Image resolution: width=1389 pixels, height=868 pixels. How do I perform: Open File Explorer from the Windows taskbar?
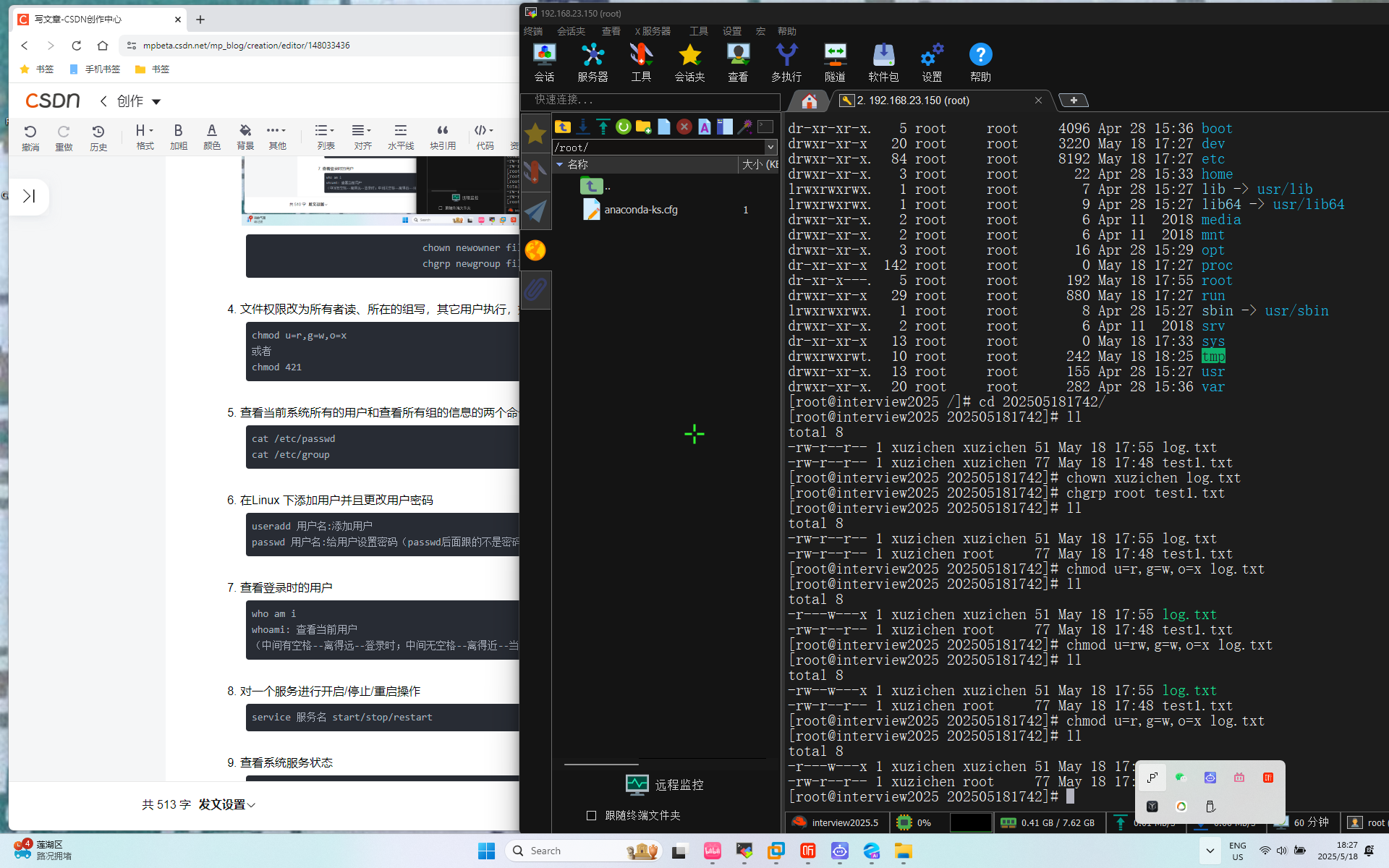[x=903, y=851]
